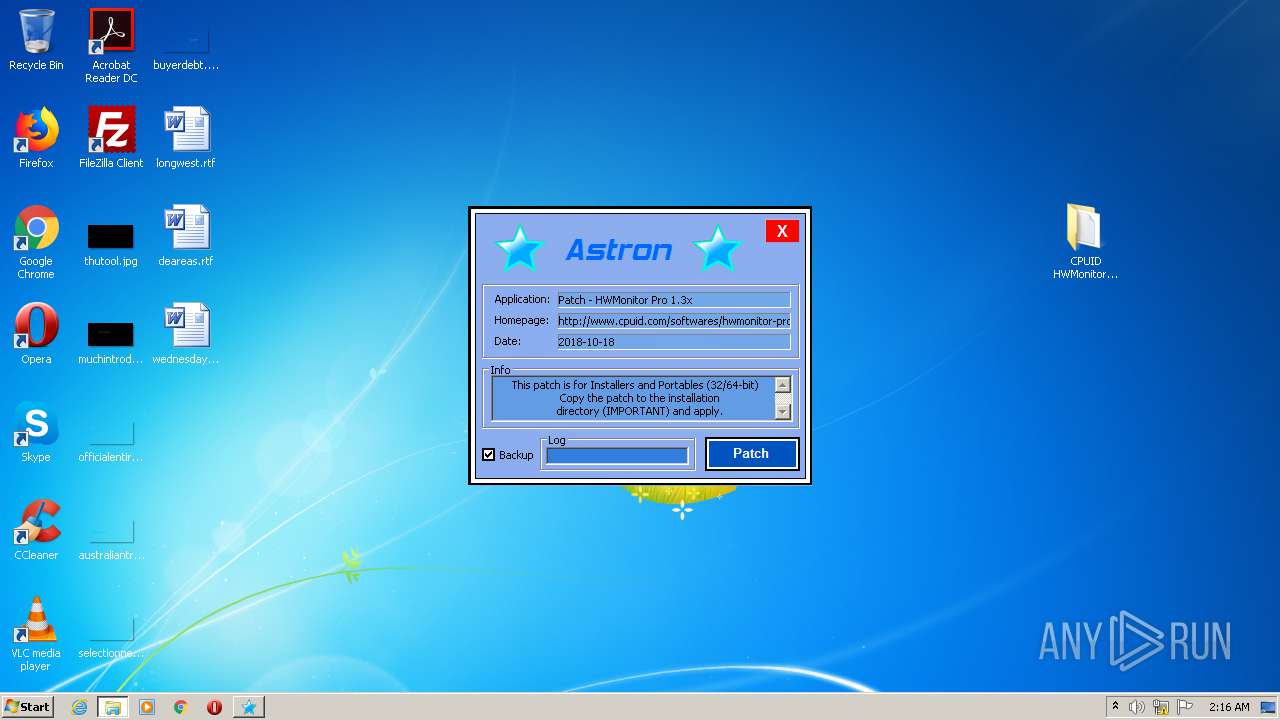Open Firefox desktop shortcut
This screenshot has height=720, width=1280.
tap(36, 138)
